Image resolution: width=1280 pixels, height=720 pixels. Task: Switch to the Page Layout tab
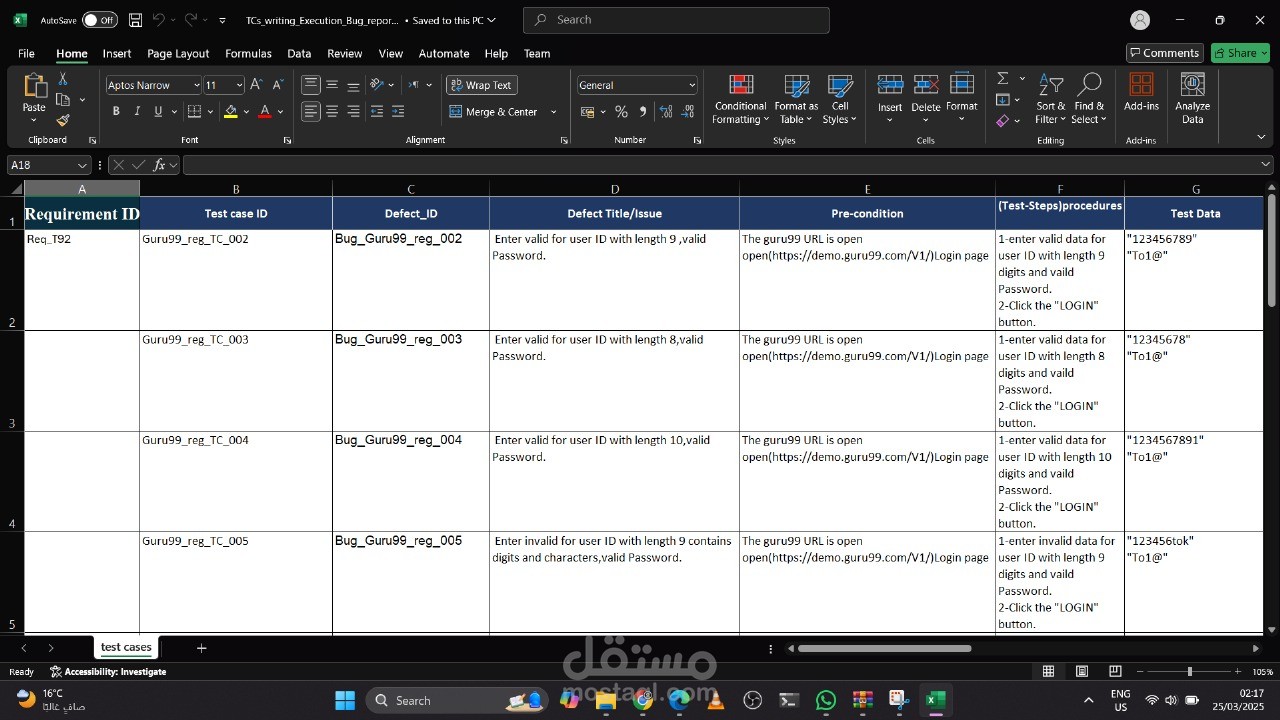pyautogui.click(x=178, y=53)
